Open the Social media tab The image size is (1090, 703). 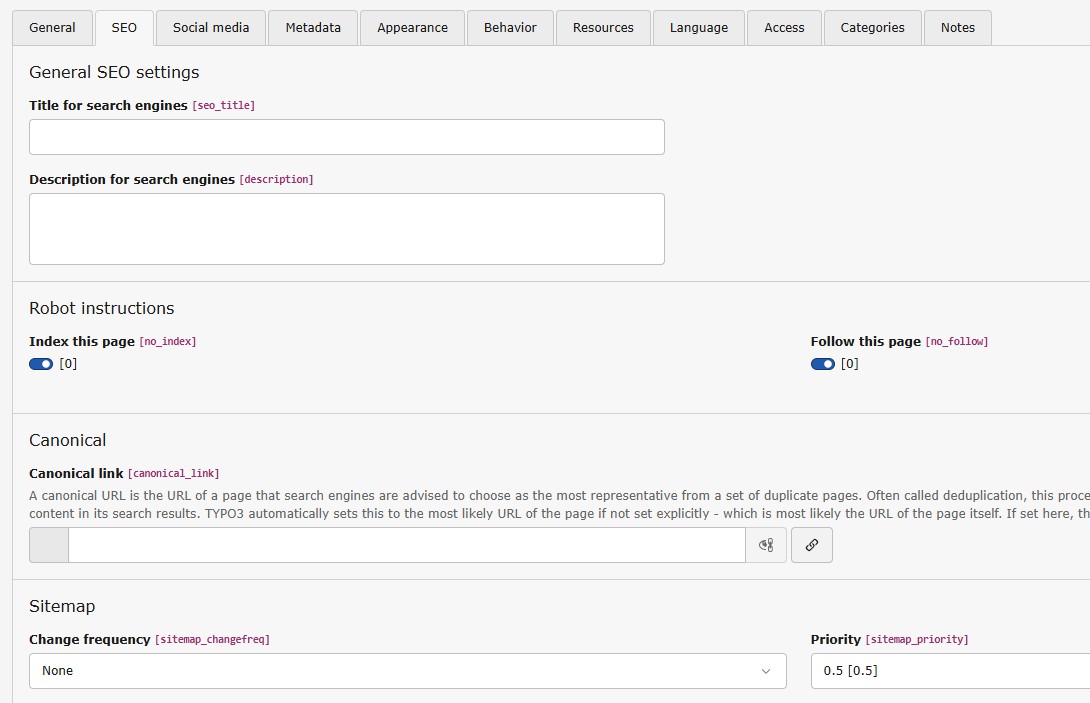point(211,28)
